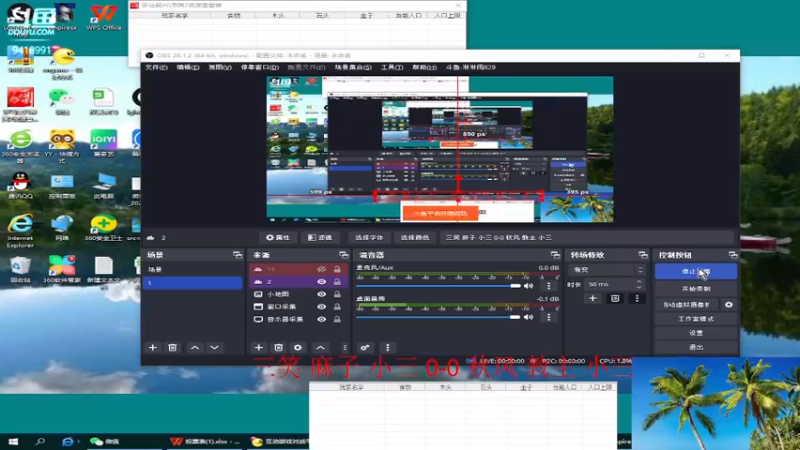The height and width of the screenshot is (450, 800).
Task: Show hidden source 11 via eye icon
Action: coord(321,269)
